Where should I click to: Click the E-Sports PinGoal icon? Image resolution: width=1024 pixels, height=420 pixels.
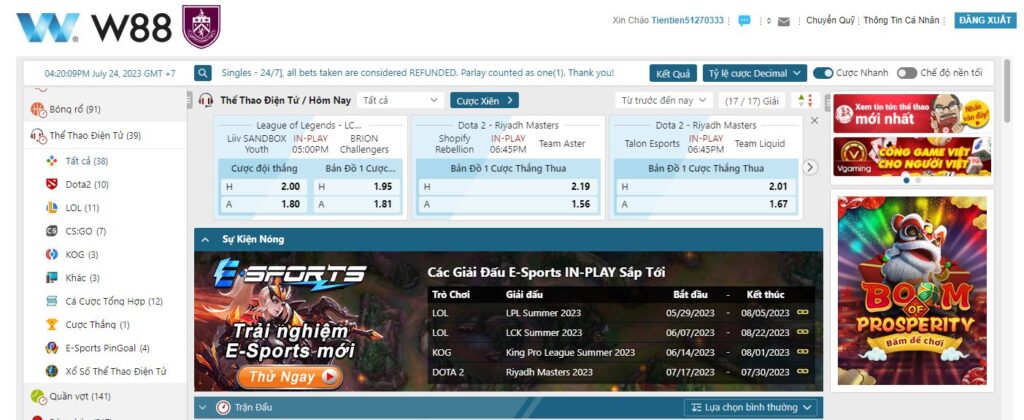pos(52,347)
